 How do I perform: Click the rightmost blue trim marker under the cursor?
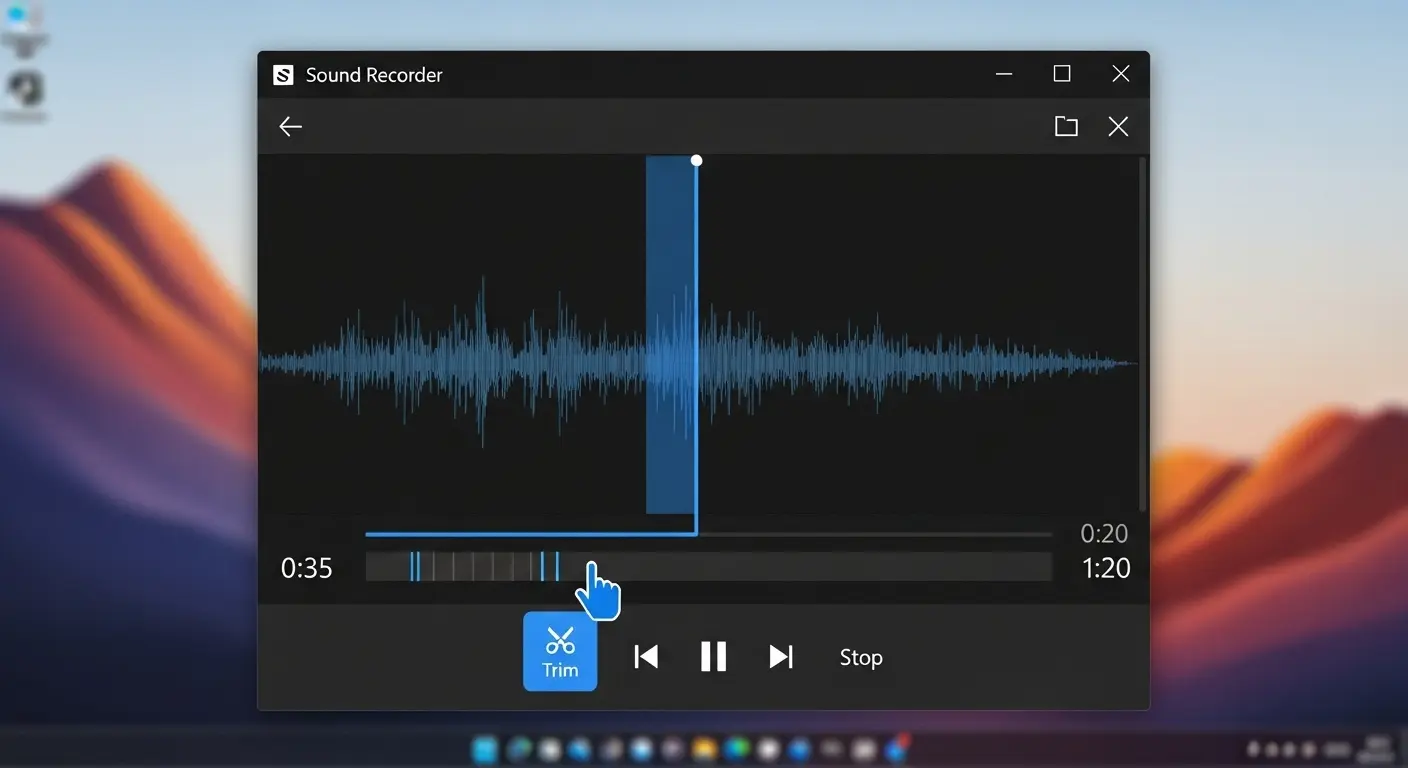(557, 567)
